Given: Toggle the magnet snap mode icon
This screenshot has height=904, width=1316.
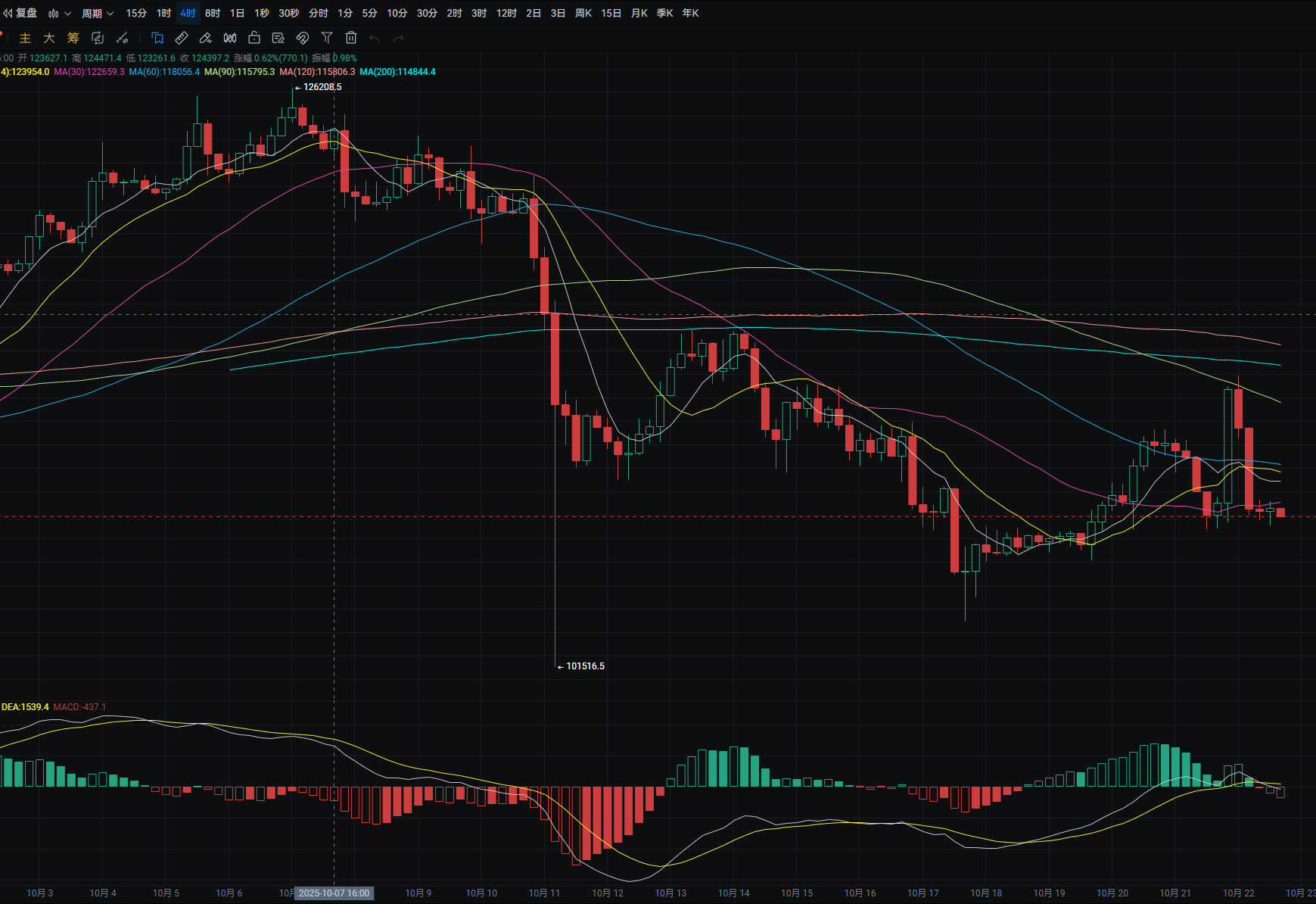Looking at the screenshot, I should [303, 38].
